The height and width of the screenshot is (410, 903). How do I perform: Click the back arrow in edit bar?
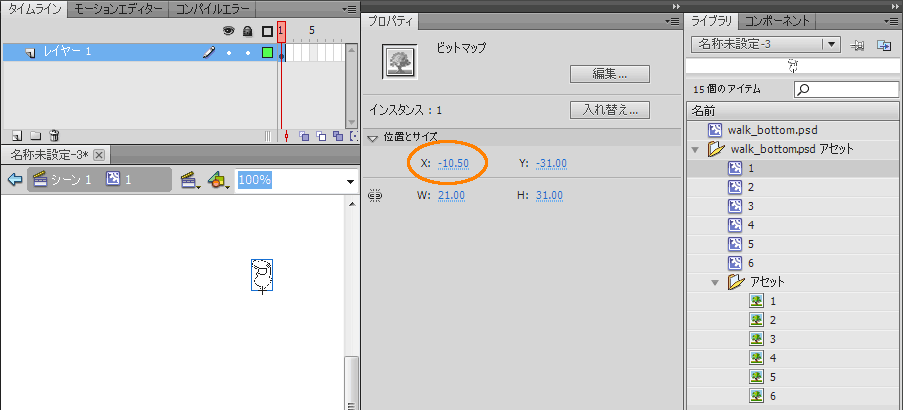pyautogui.click(x=14, y=180)
